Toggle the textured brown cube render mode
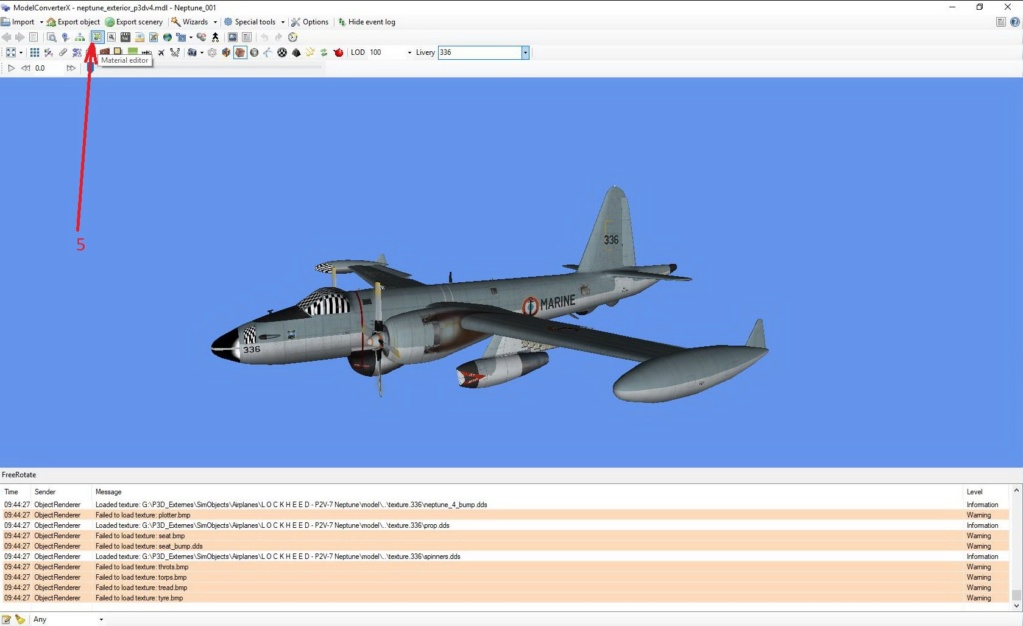1023x626 pixels. tap(240, 52)
